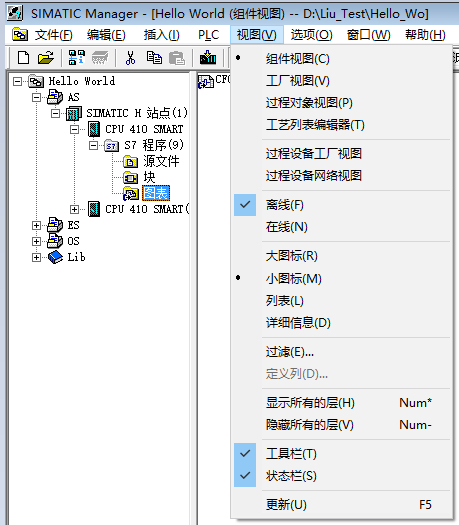The height and width of the screenshot is (525, 459).
Task: Click the SIMATIC Manager title bar icon
Action: 15,13
